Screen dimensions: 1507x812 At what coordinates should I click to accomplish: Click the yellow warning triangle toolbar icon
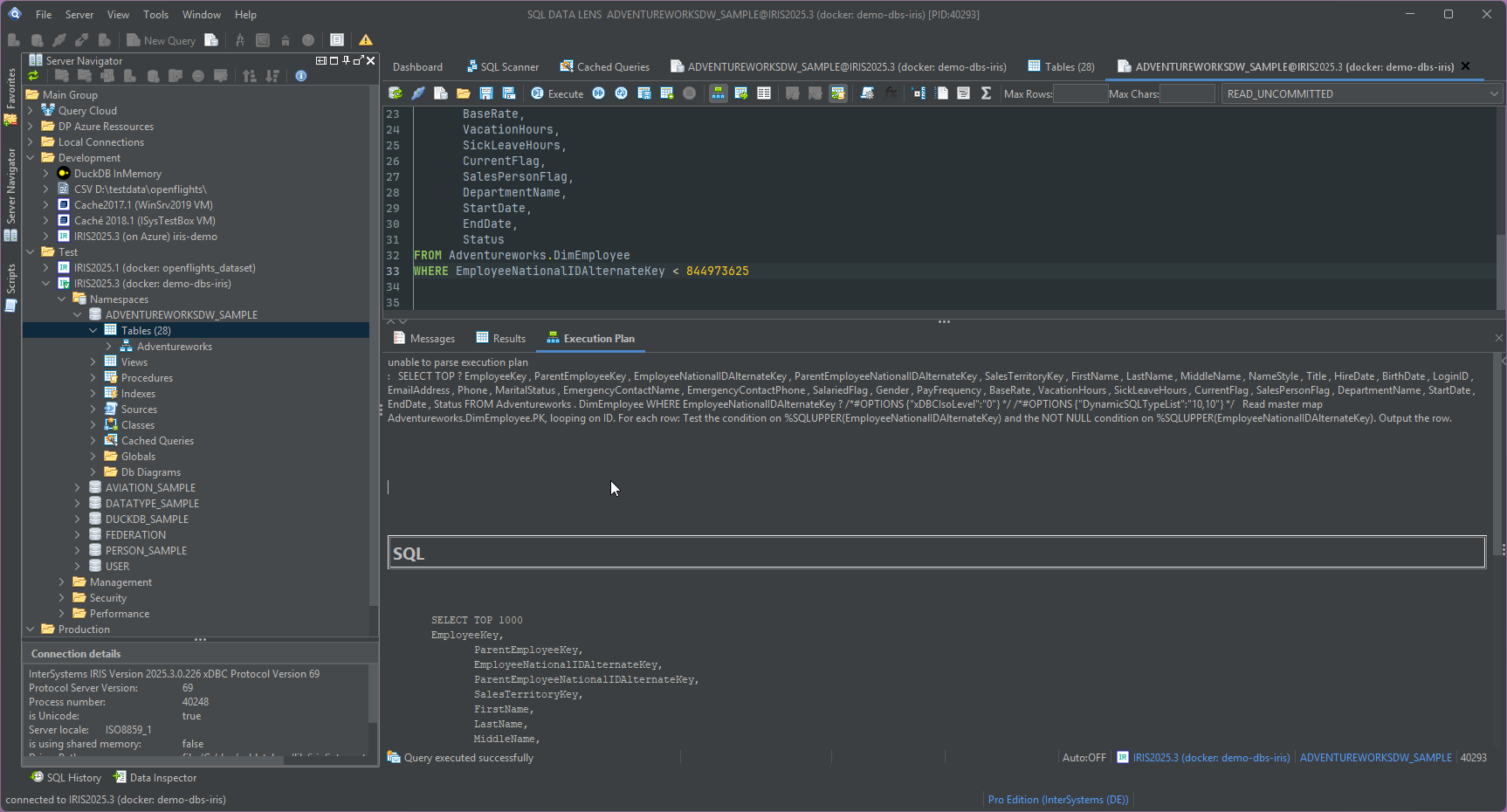pyautogui.click(x=366, y=40)
